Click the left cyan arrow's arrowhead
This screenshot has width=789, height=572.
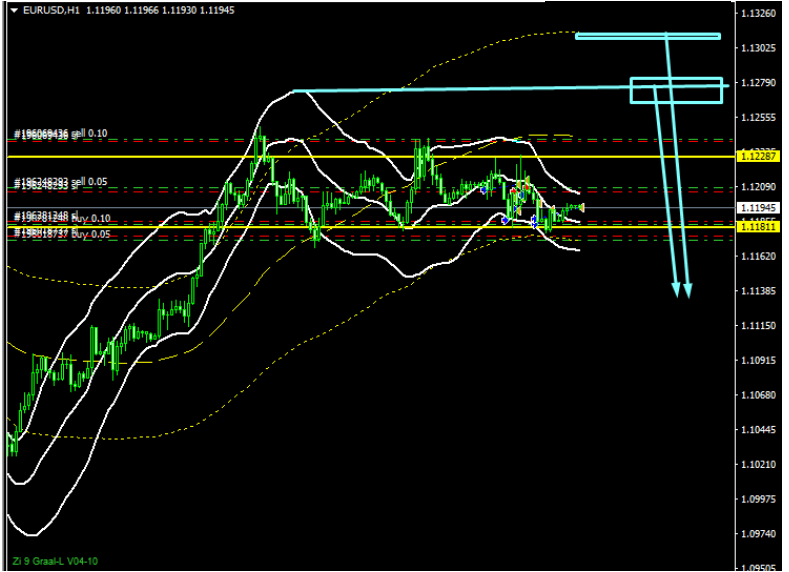676,290
